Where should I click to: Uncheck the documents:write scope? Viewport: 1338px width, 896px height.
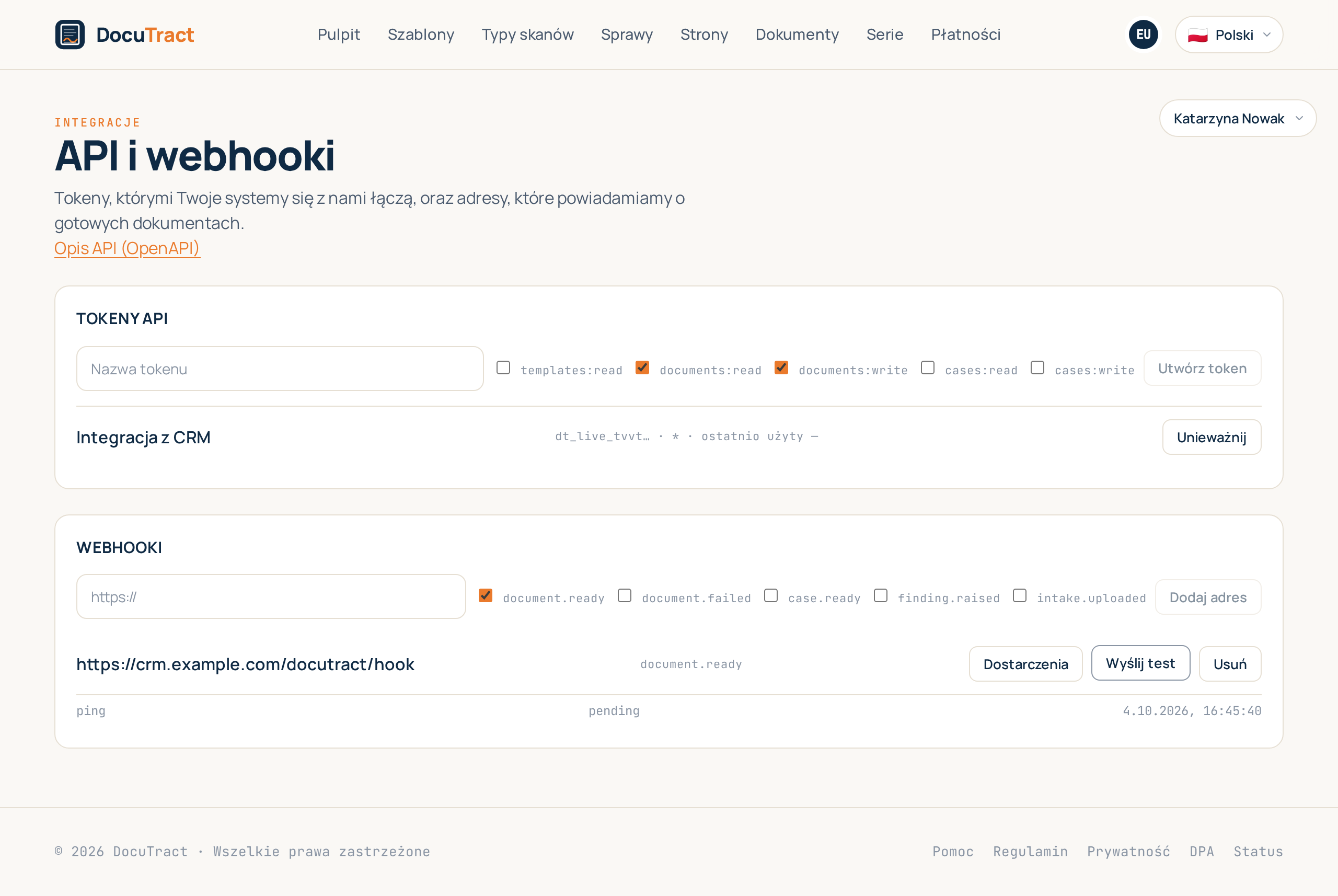tap(781, 367)
